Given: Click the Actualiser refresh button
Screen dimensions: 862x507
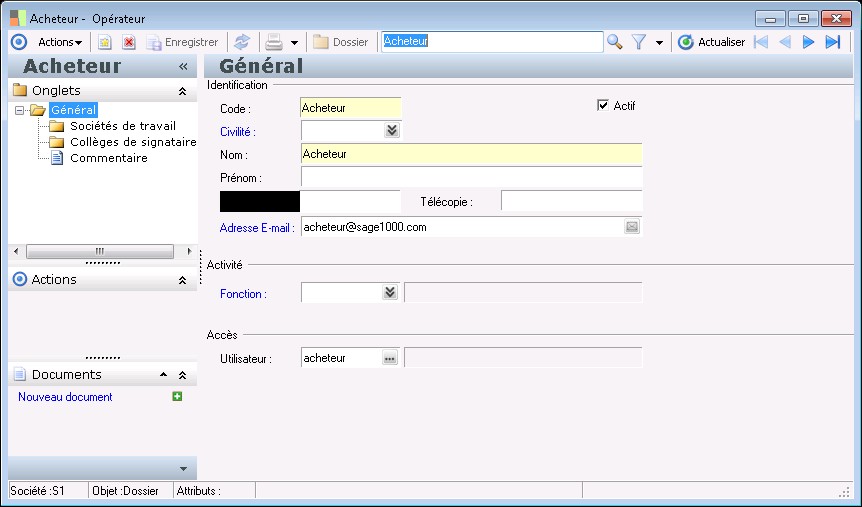Looking at the screenshot, I should click(711, 42).
